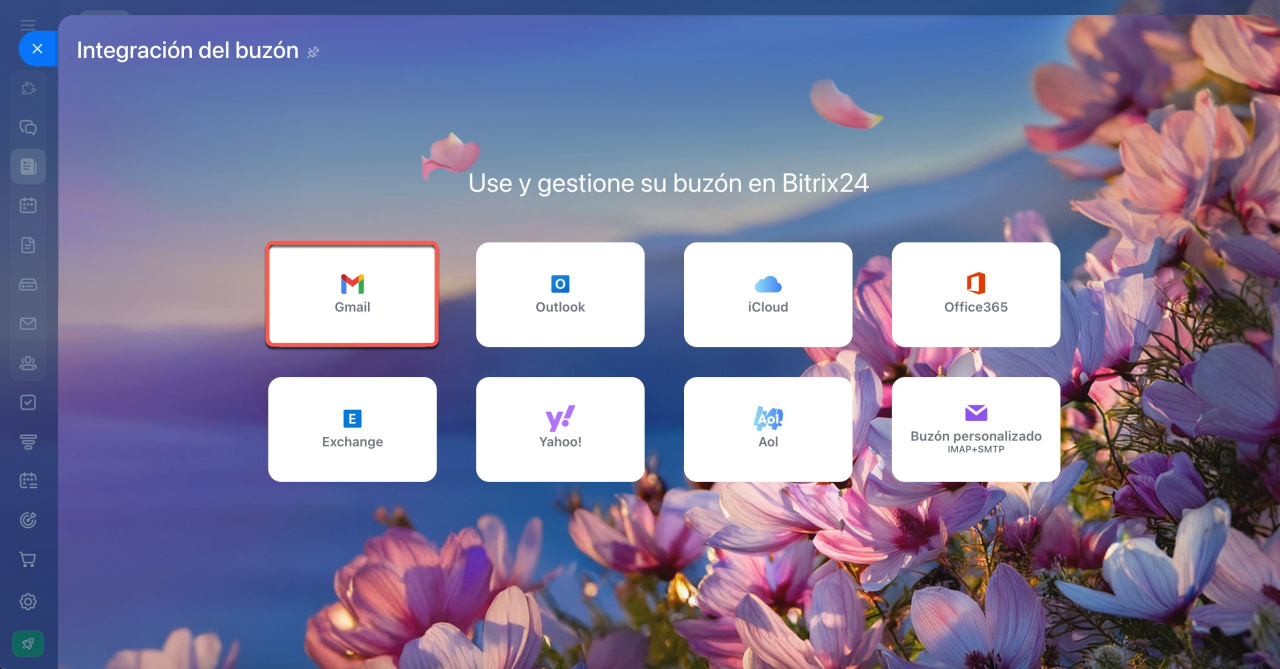
Task: Close the Integración del buzón panel
Action: click(37, 48)
